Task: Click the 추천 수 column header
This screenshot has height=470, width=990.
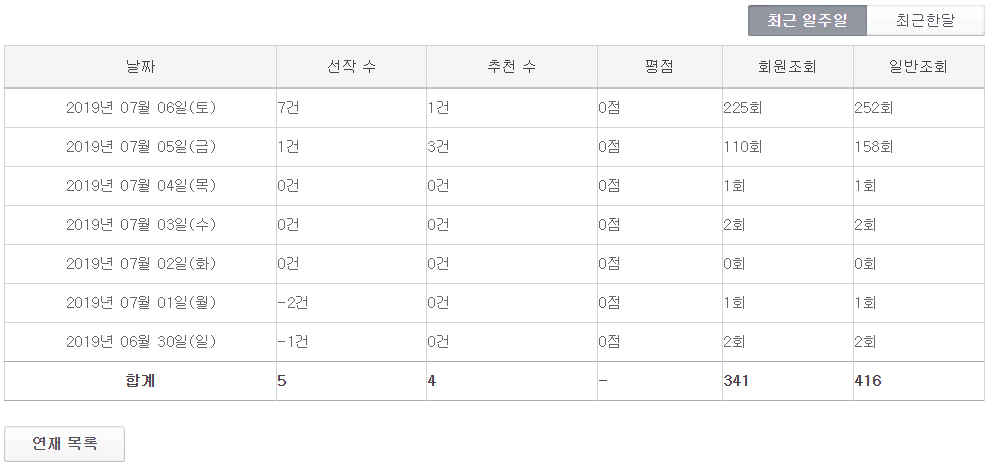Action: point(511,67)
